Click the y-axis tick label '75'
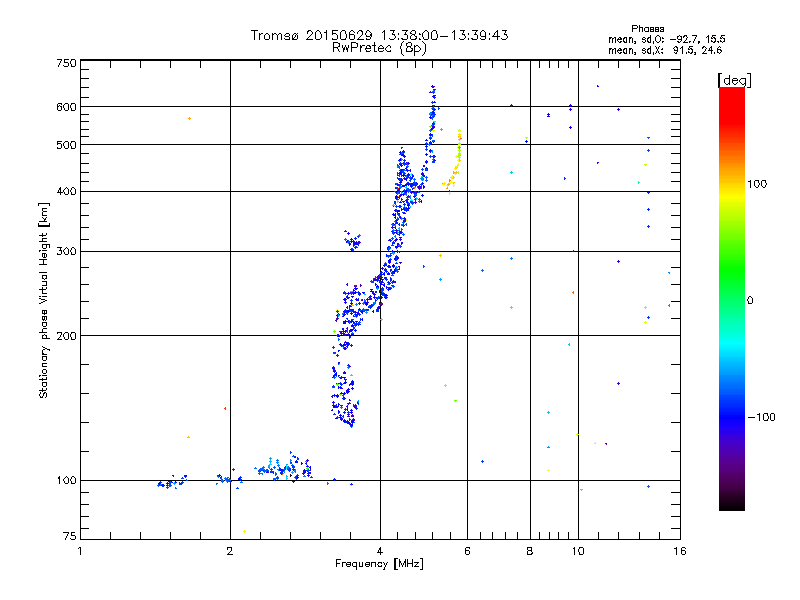This screenshot has height=600, width=800. [69, 536]
